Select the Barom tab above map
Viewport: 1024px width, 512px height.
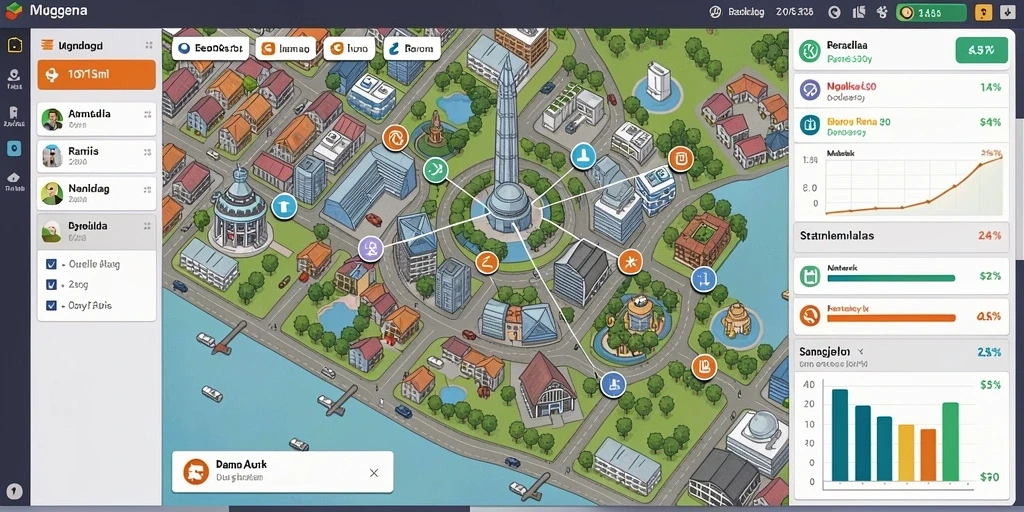click(411, 48)
